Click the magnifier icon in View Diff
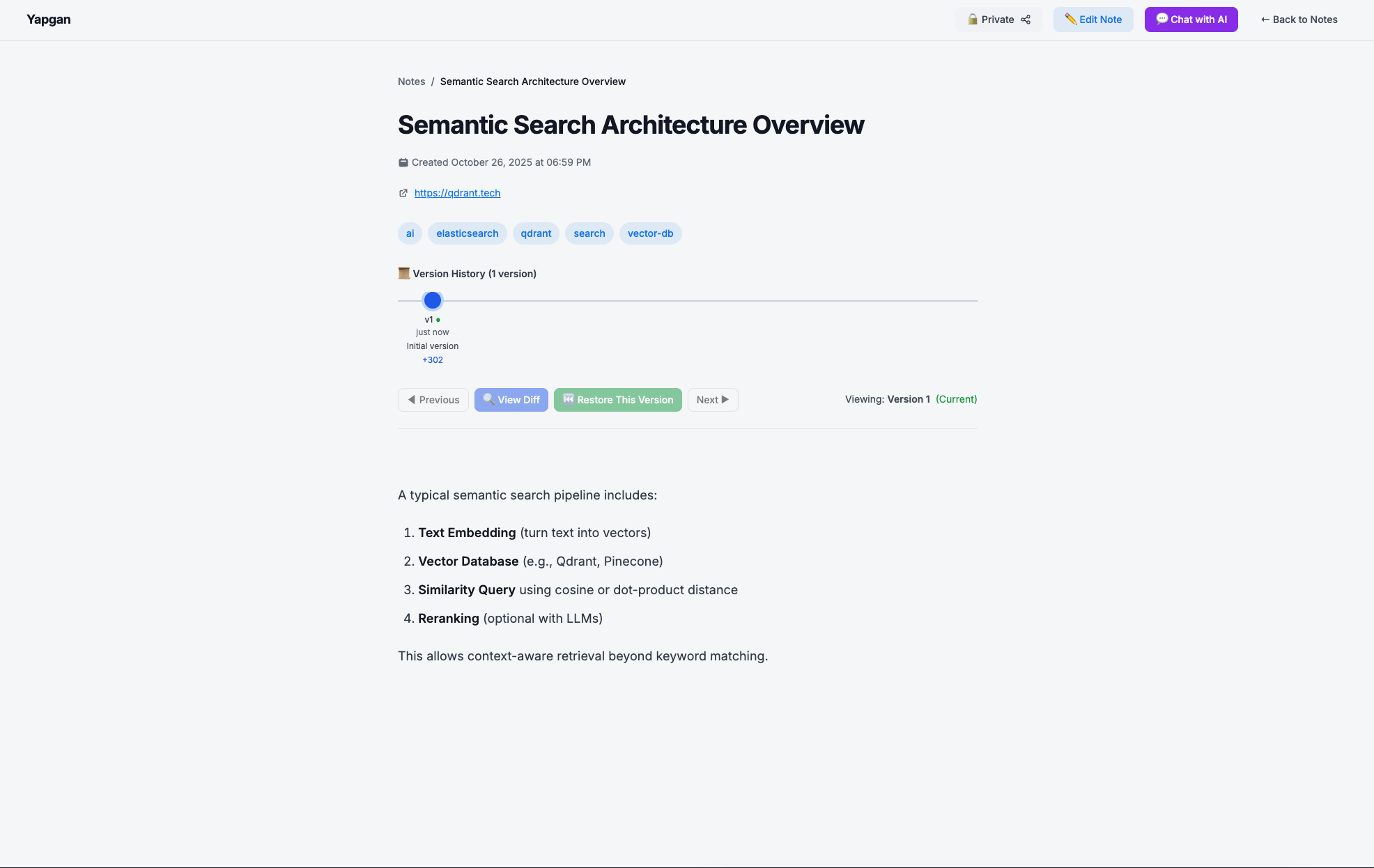 click(488, 399)
